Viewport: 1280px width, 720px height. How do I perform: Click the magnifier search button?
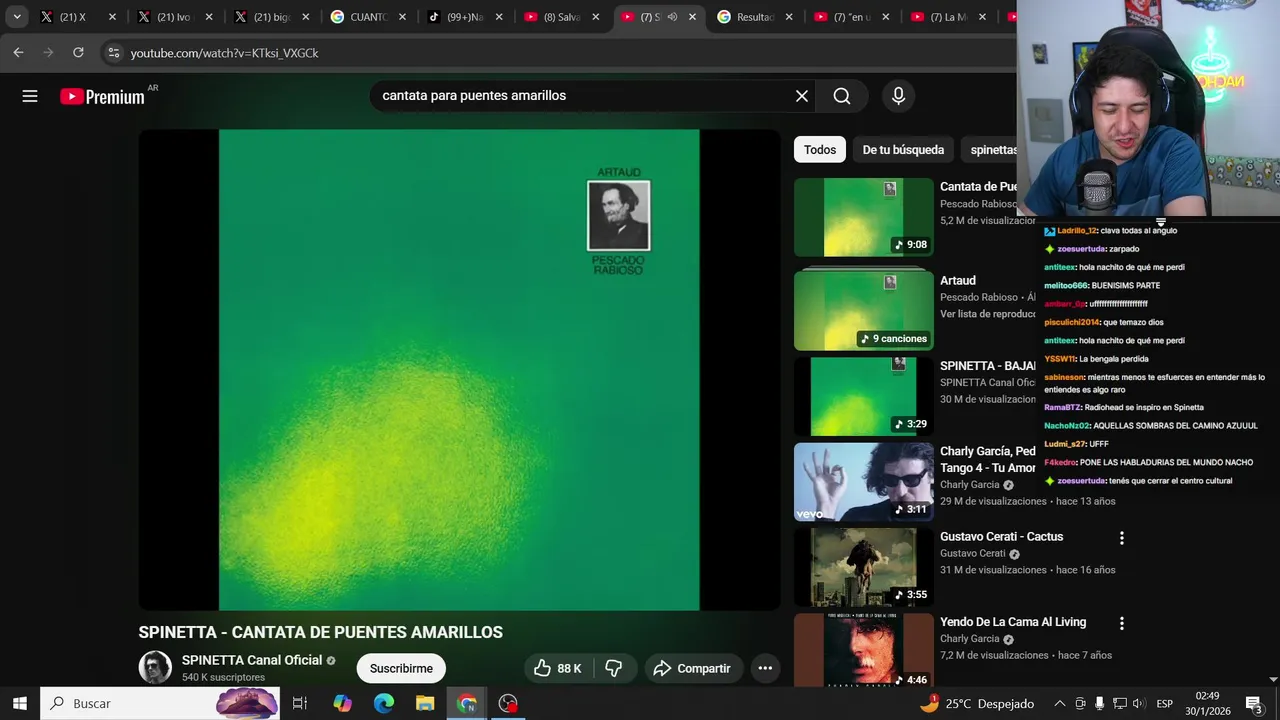coord(842,96)
